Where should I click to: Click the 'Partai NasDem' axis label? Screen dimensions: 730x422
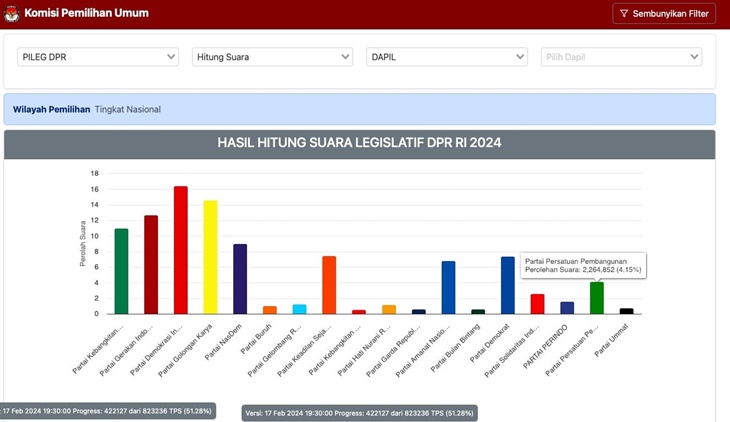[x=224, y=342]
